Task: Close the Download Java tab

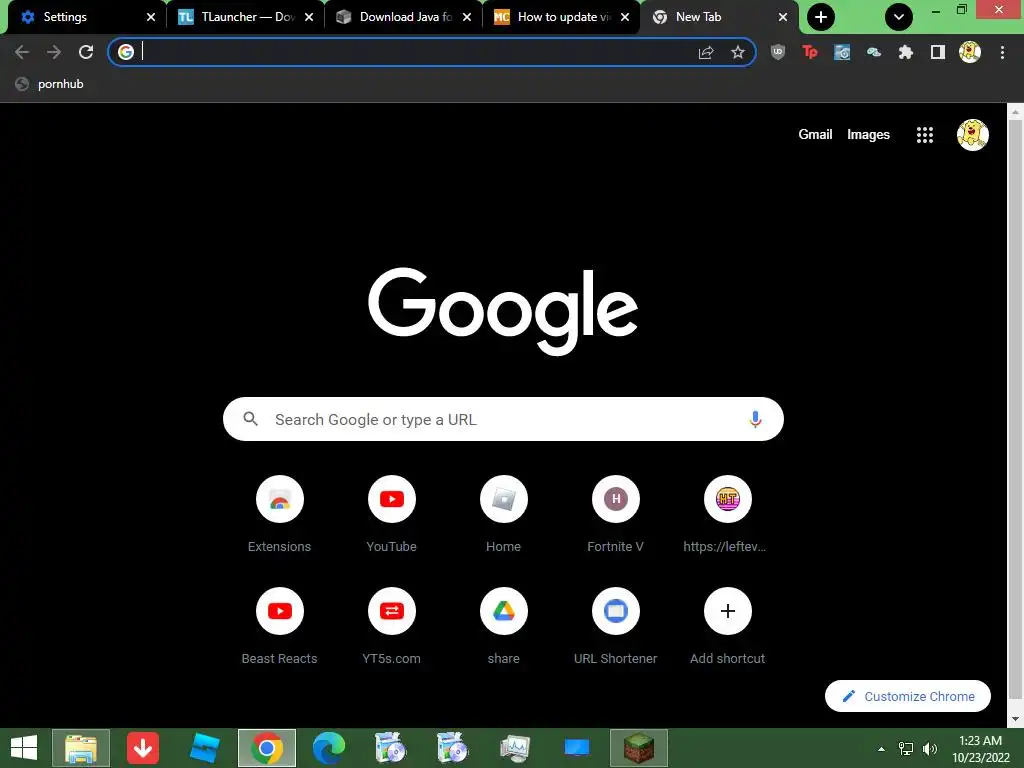Action: click(467, 17)
